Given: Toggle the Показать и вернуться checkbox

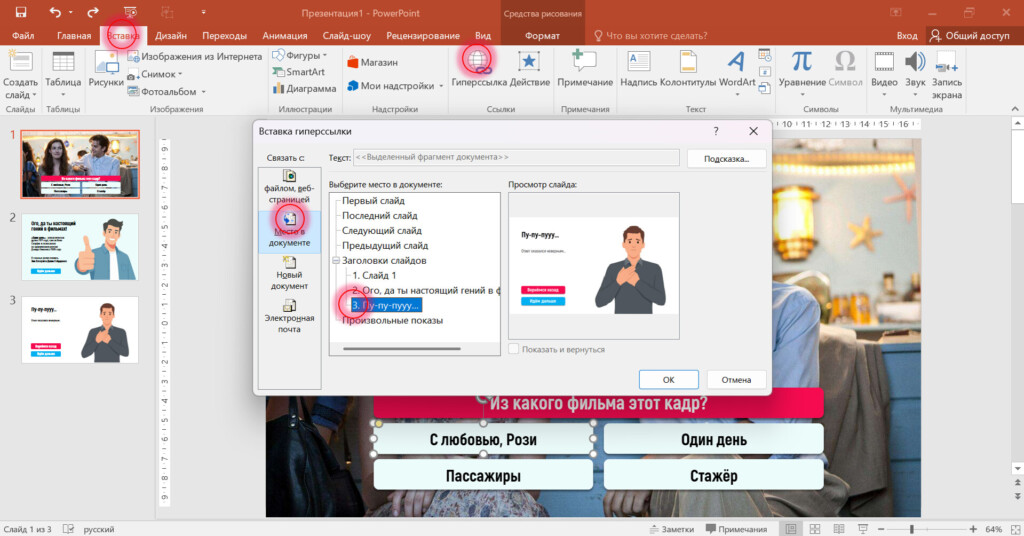Looking at the screenshot, I should click(514, 349).
